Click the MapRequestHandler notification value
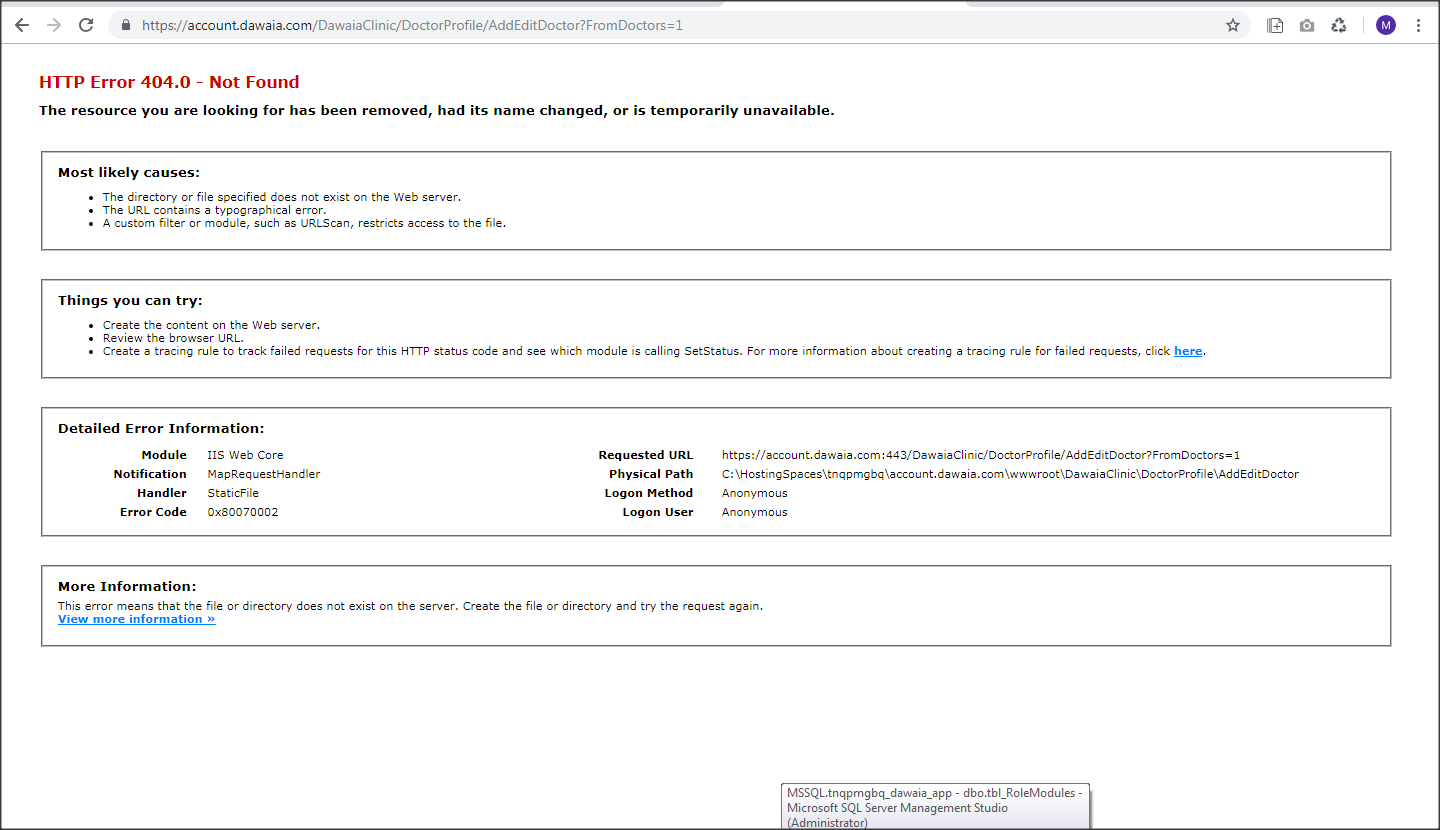Viewport: 1440px width, 830px height. (x=264, y=474)
